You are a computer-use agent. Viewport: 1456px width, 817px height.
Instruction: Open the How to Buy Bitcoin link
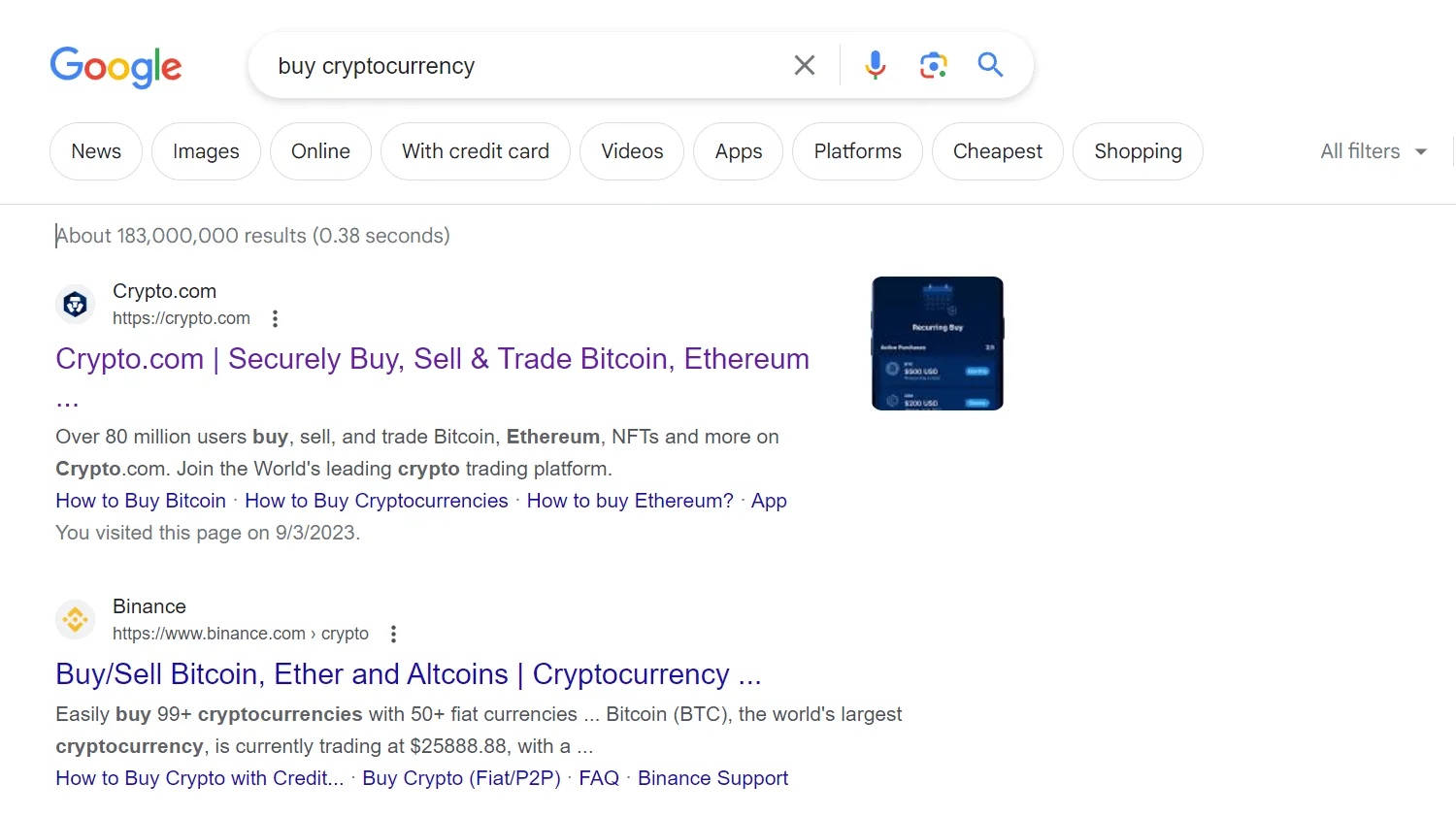(x=140, y=501)
